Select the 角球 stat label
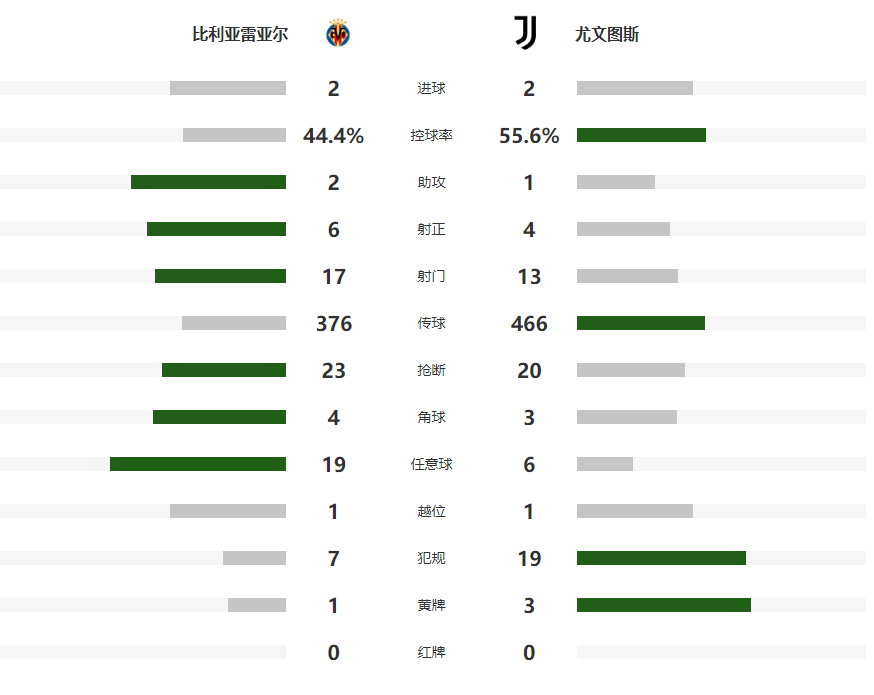The height and width of the screenshot is (695, 874). point(431,418)
